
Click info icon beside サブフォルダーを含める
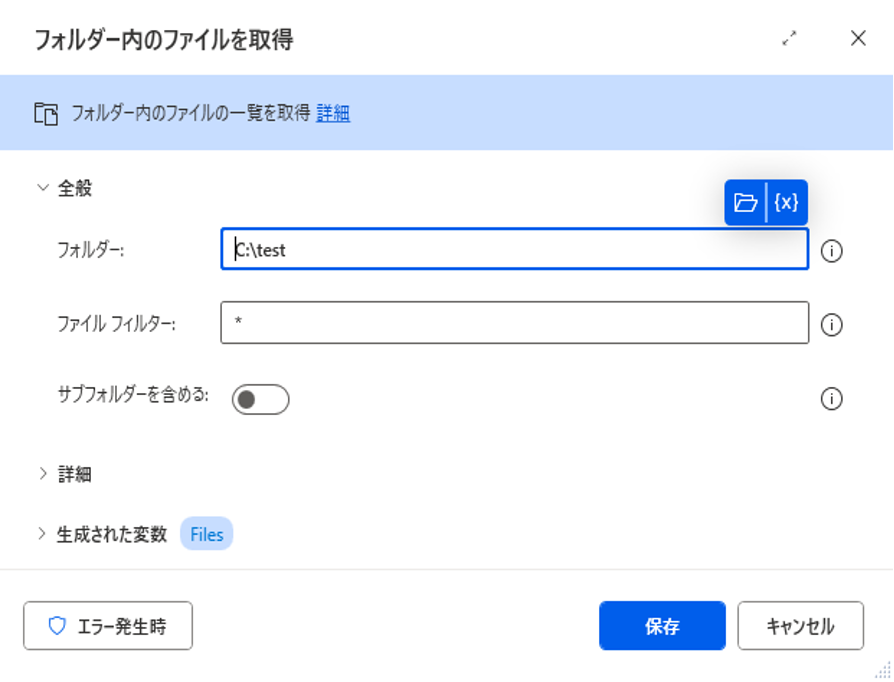(831, 399)
